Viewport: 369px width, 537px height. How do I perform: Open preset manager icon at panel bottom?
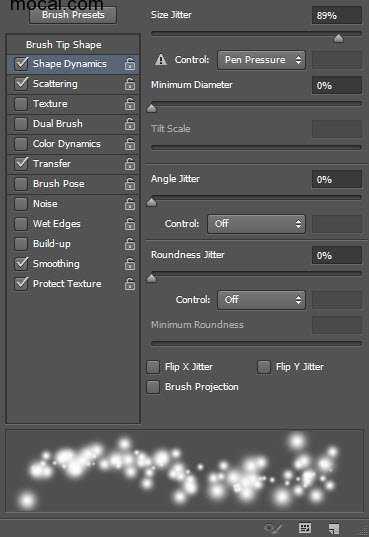pyautogui.click(x=304, y=528)
